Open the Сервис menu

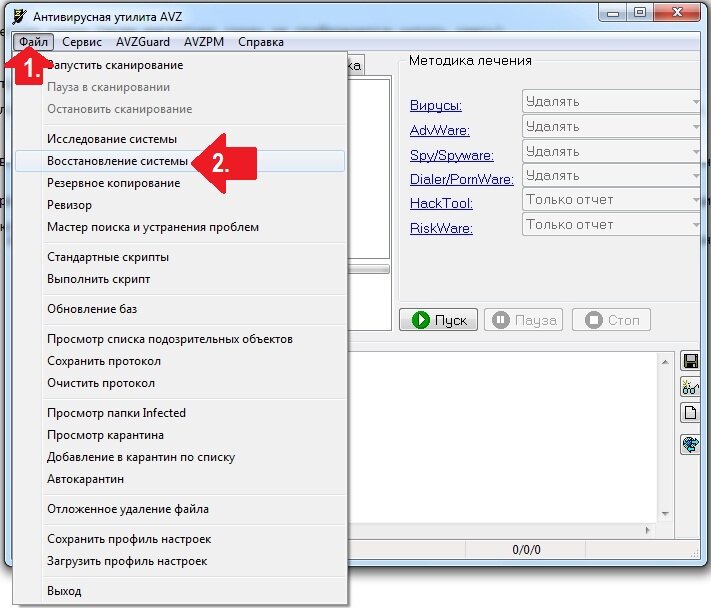coord(82,42)
